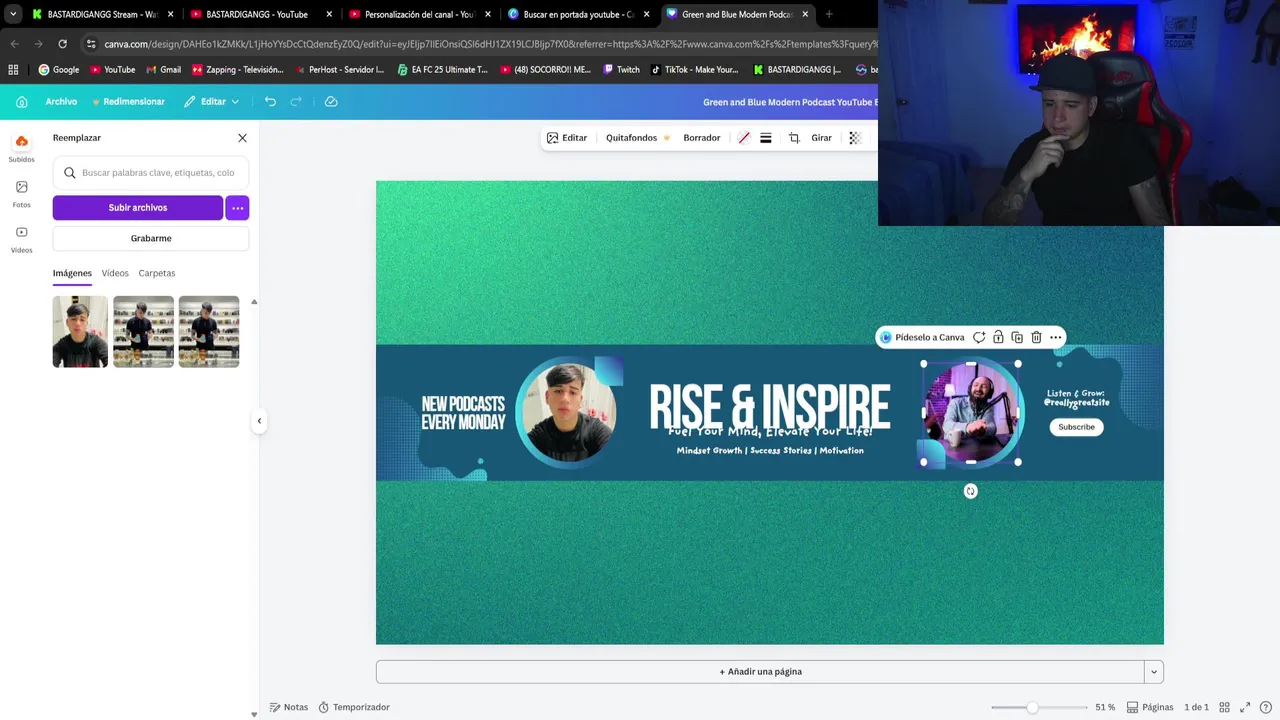Click the add comment icon
Viewport: 1280px width, 720px height.
coord(979,337)
